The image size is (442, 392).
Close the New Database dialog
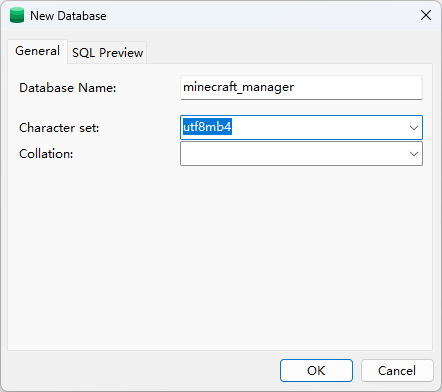(426, 15)
